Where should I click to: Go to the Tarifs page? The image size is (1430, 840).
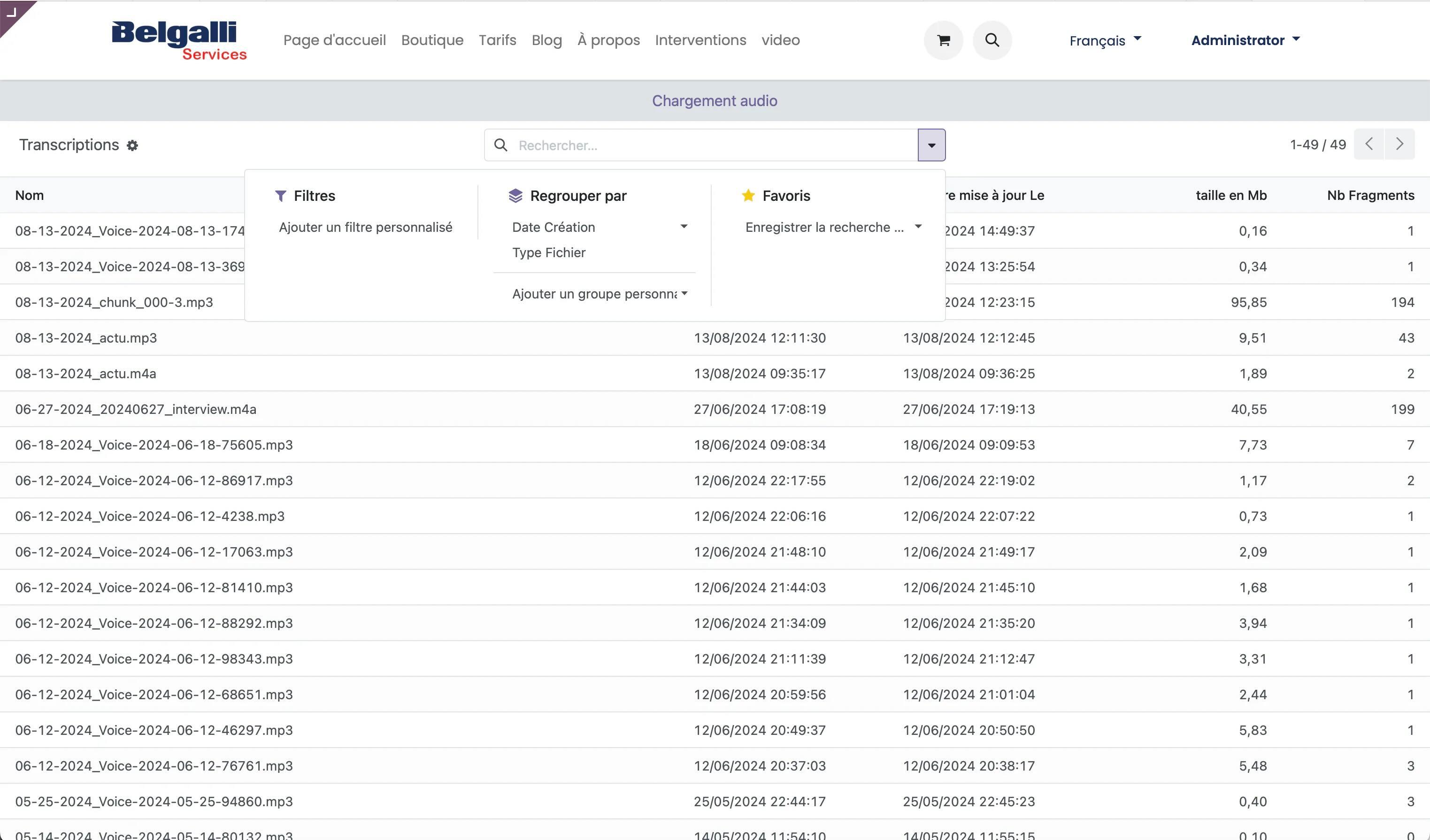(497, 40)
